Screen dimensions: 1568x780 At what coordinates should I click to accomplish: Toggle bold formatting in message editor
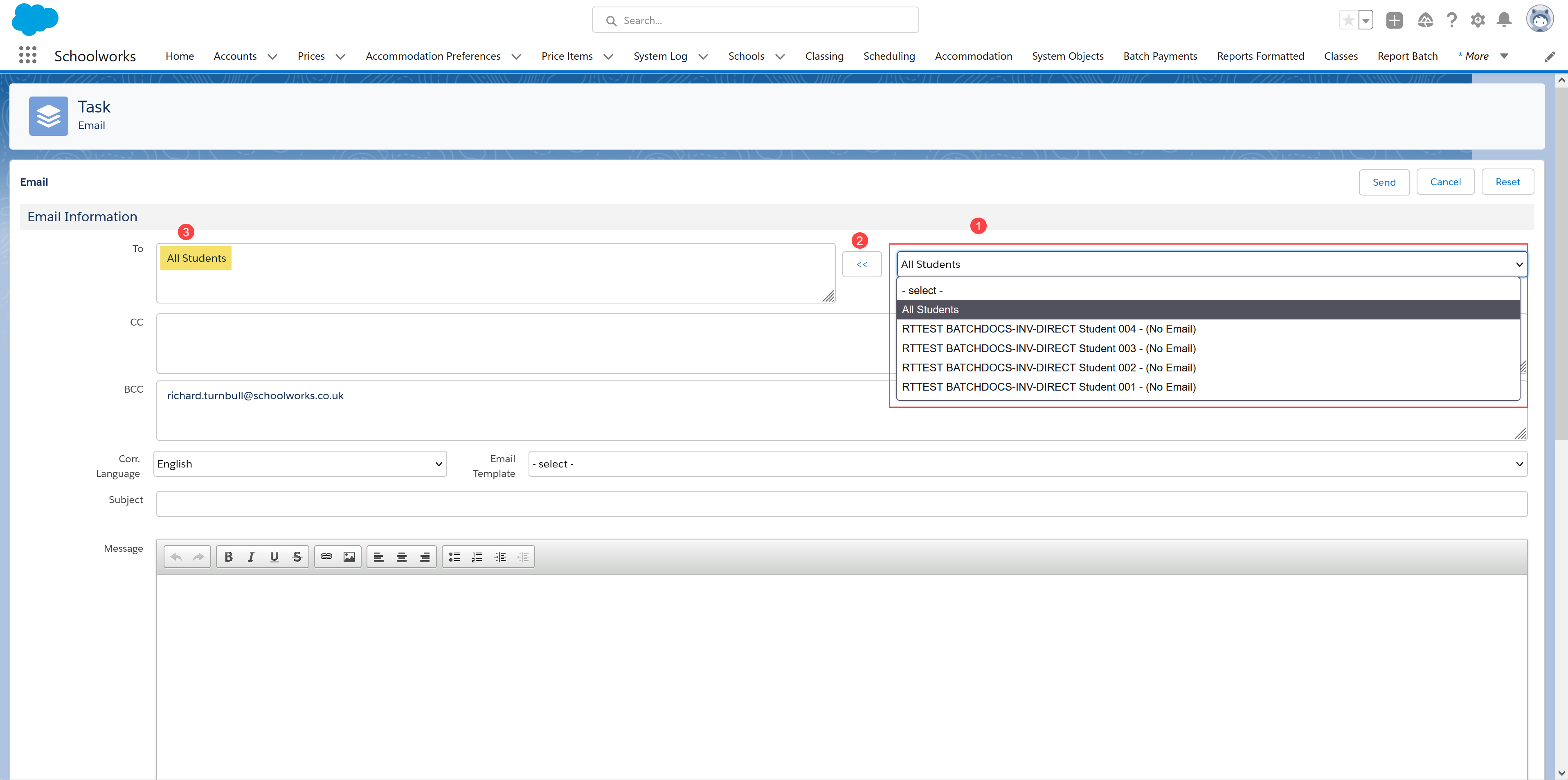click(228, 557)
